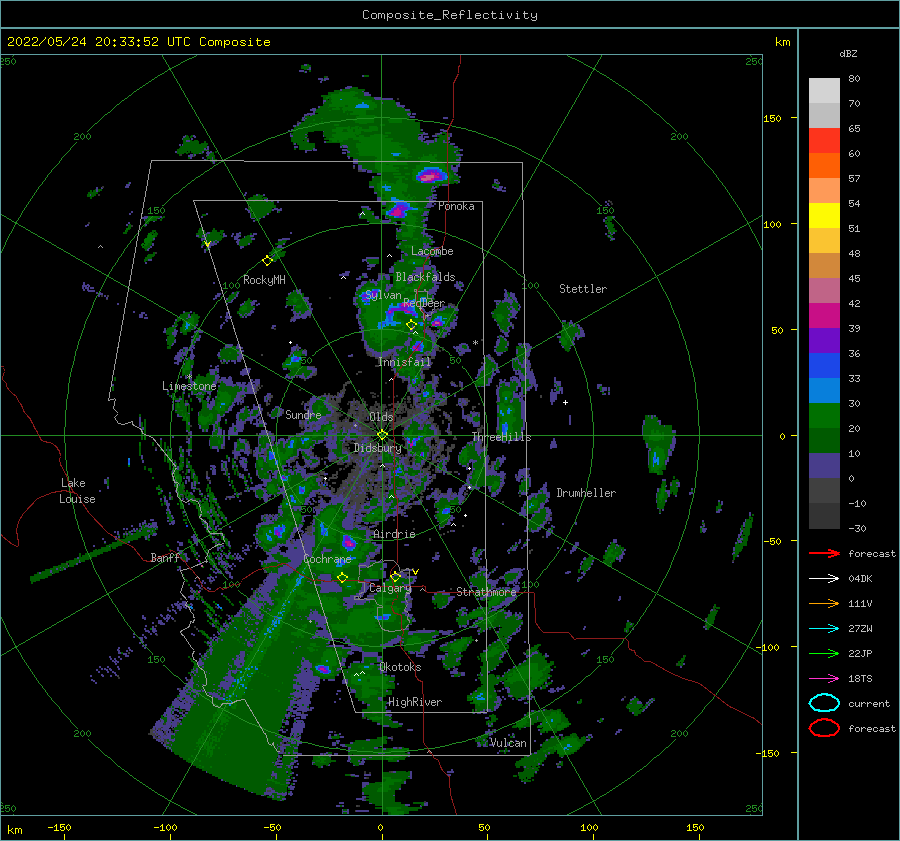This screenshot has width=900, height=841.
Task: Click the red forecast arrow icon
Action: pos(824,553)
